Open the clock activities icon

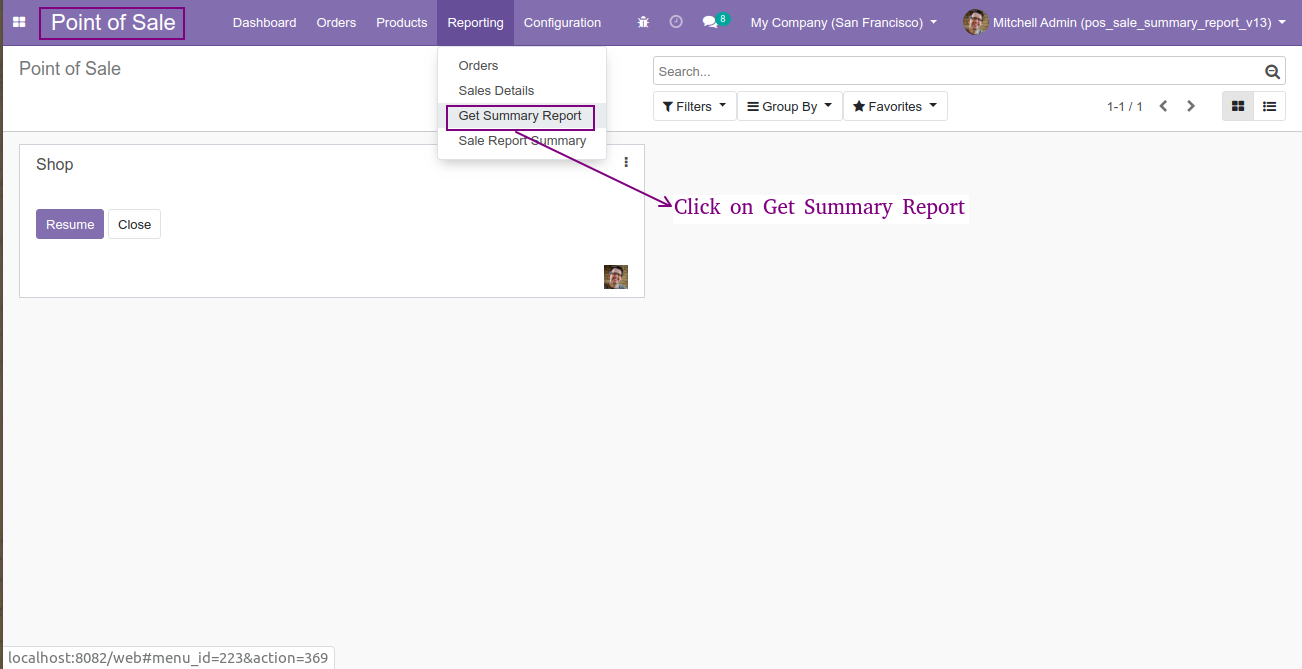(676, 22)
